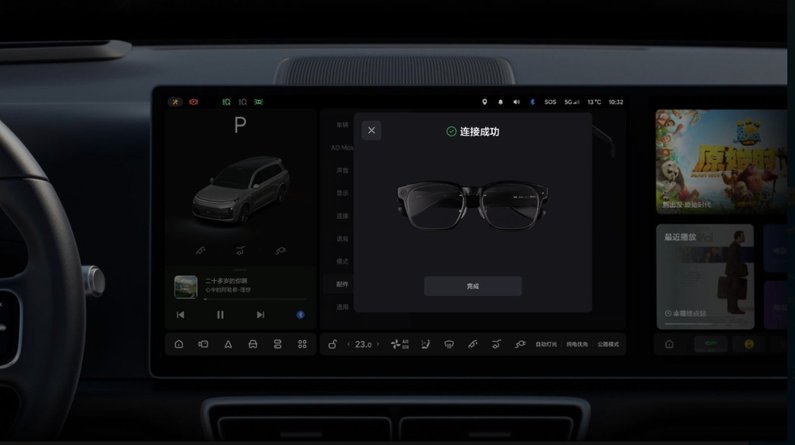Tap the home icon on the passenger screen

(x=669, y=344)
